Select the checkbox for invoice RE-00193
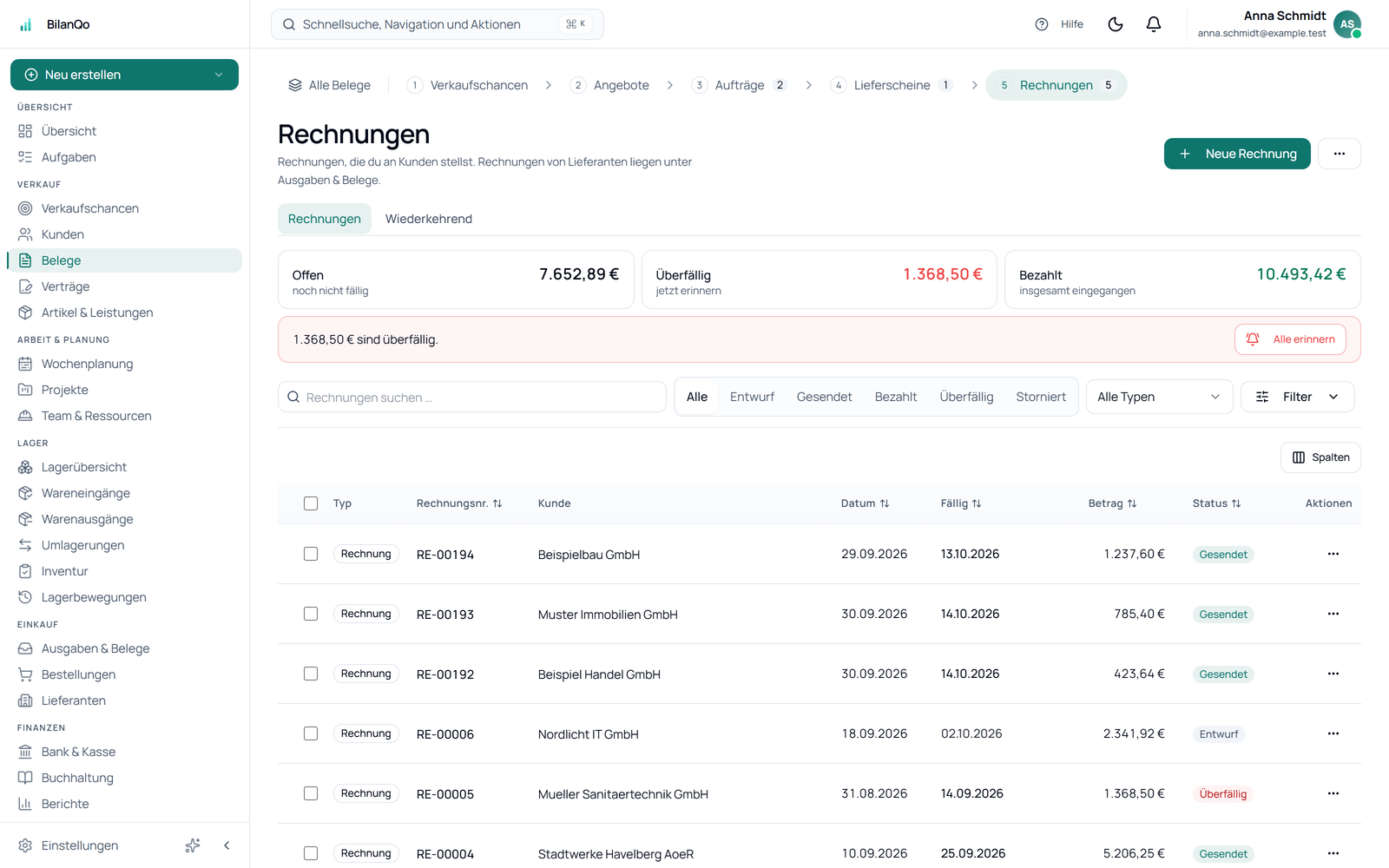Viewport: 1389px width, 868px height. (311, 614)
